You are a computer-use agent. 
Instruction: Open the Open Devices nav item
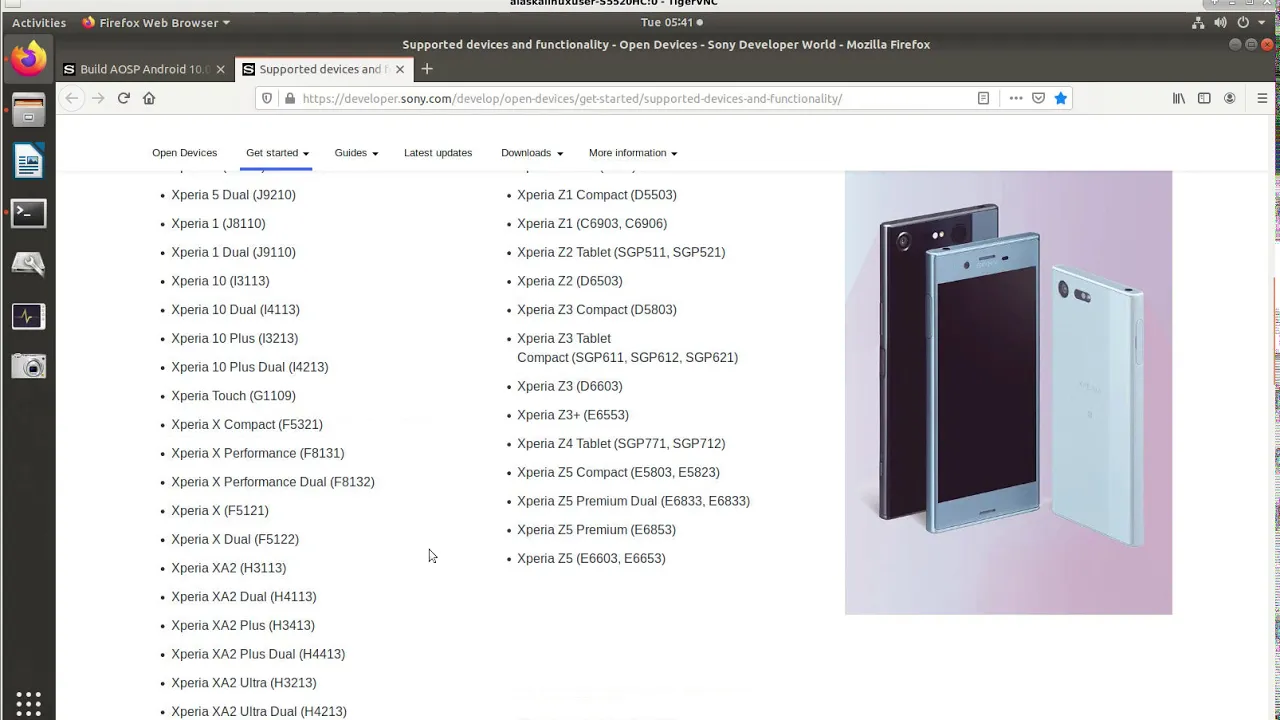184,153
